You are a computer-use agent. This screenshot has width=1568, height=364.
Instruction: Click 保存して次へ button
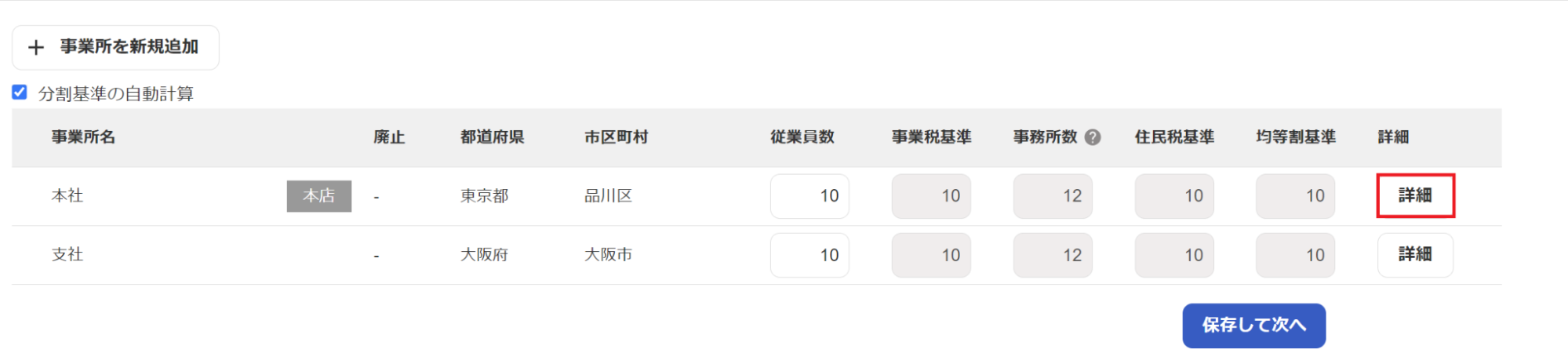point(1254,326)
